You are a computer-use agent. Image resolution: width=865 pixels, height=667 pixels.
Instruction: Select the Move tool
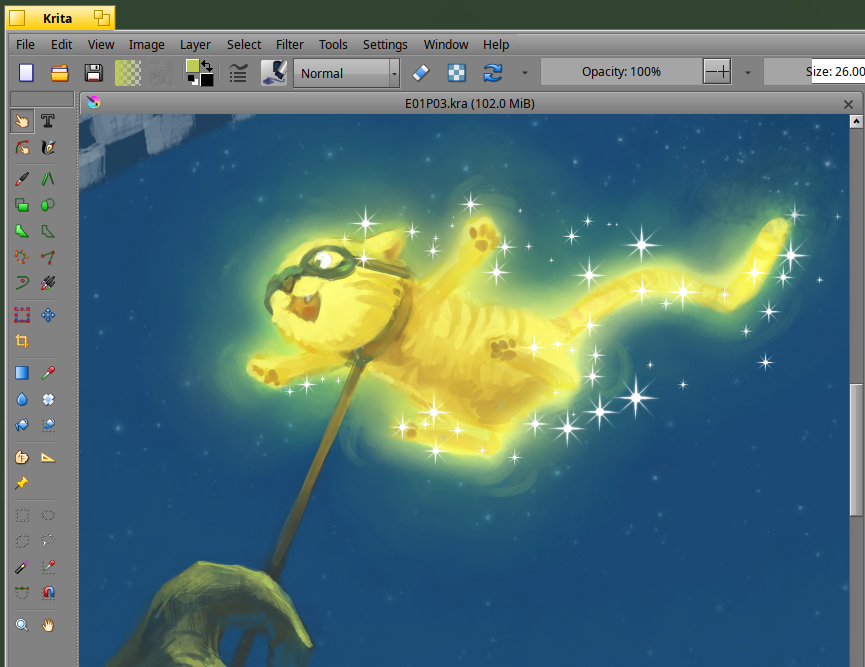[48, 315]
